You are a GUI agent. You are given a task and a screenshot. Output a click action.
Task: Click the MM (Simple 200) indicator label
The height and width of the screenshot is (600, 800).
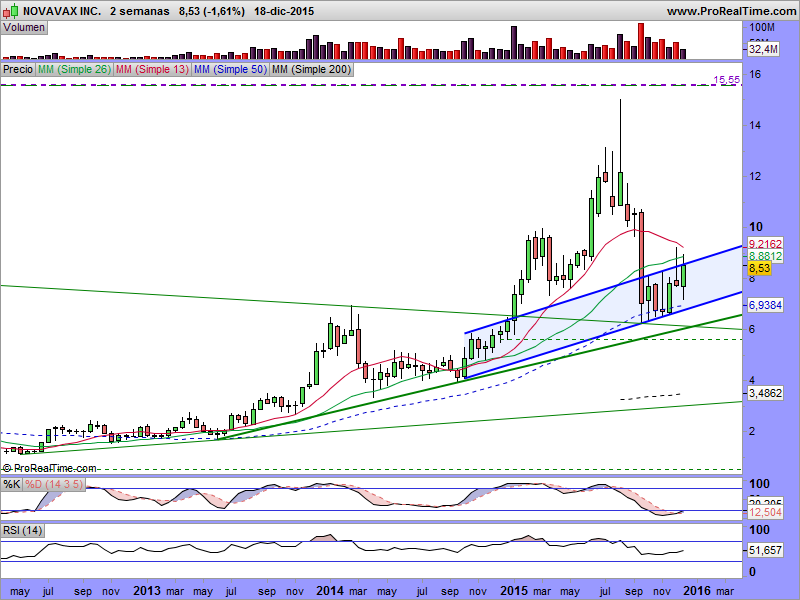tap(311, 69)
